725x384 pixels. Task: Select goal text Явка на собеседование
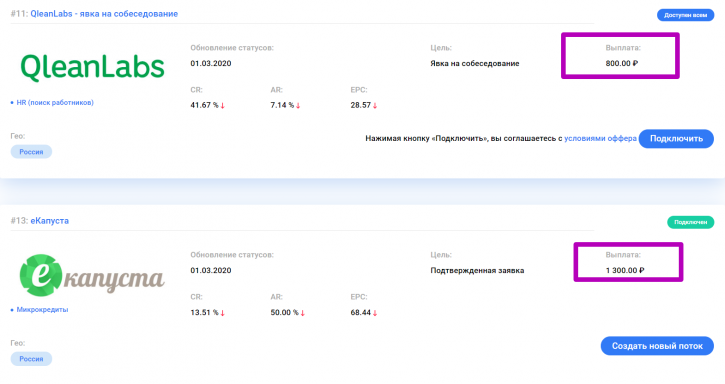(x=474, y=63)
